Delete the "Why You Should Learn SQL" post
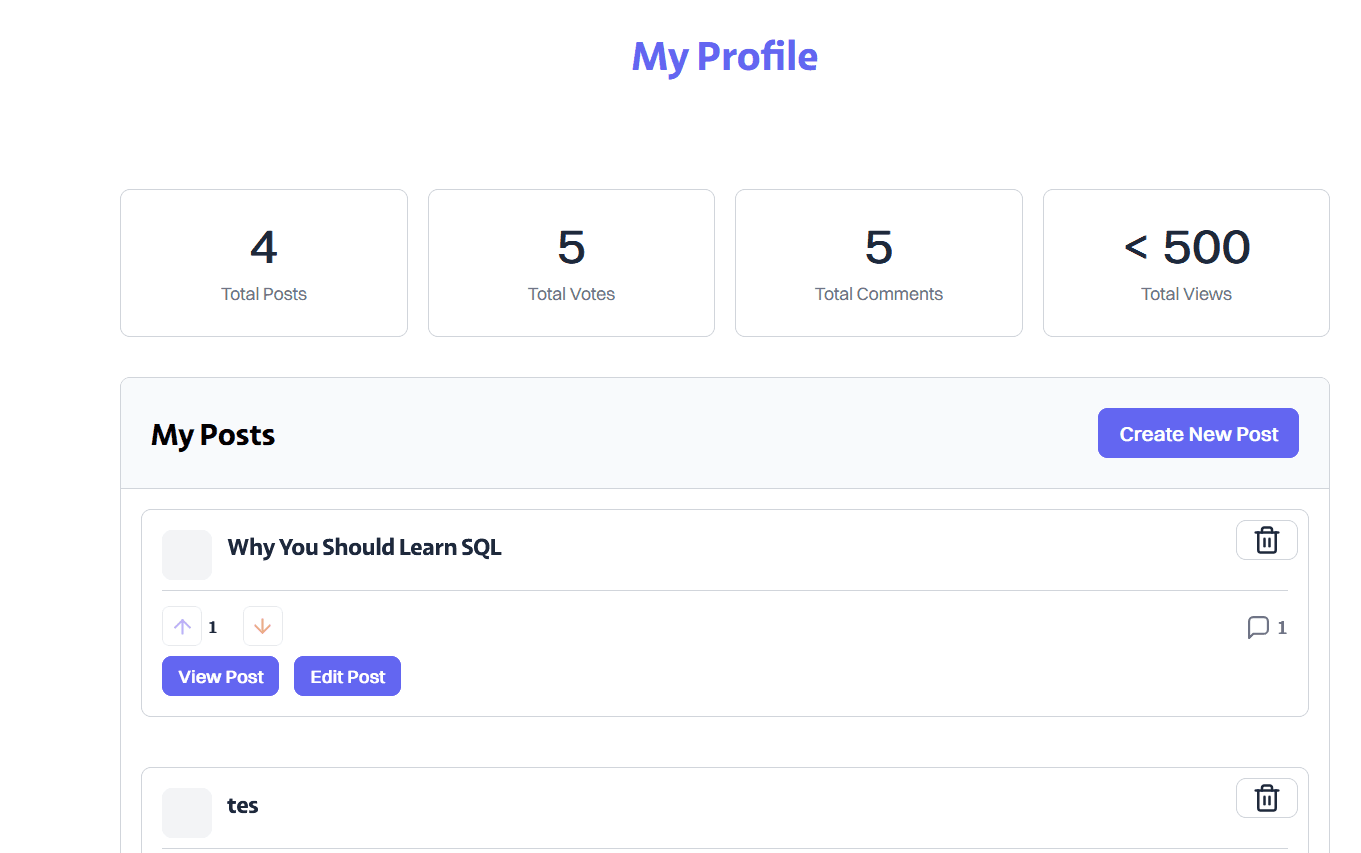1361x853 pixels. (1266, 540)
